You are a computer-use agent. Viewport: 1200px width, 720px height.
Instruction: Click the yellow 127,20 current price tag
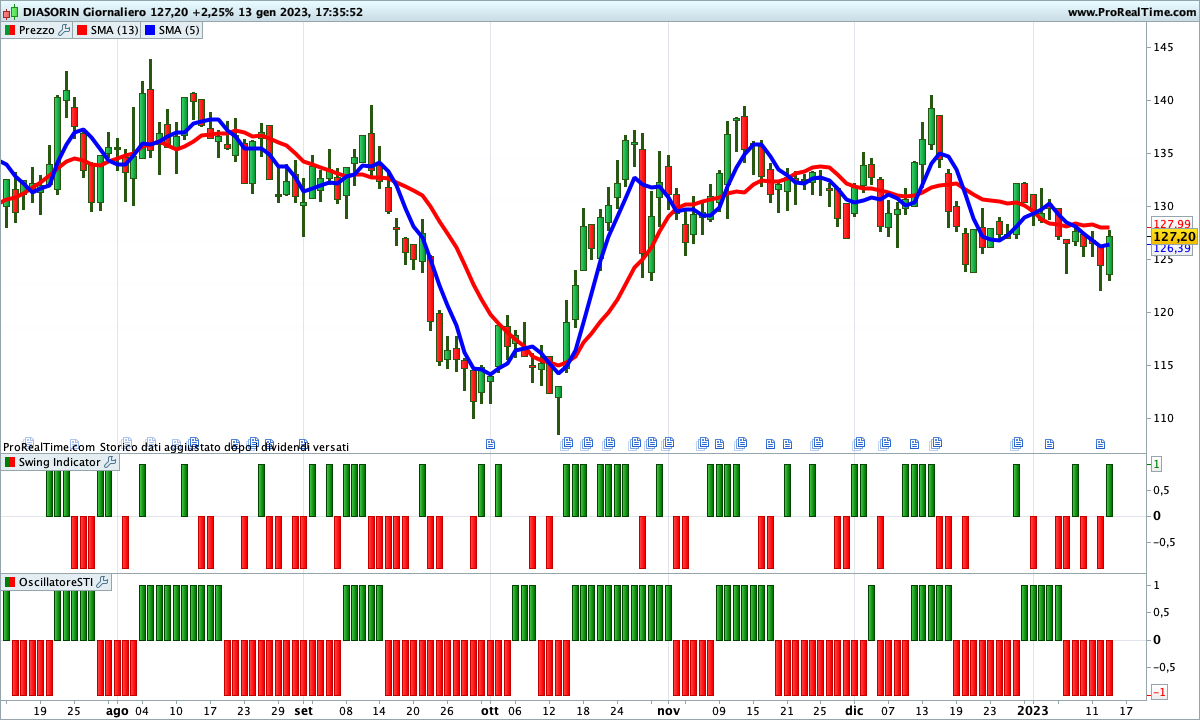click(1173, 236)
